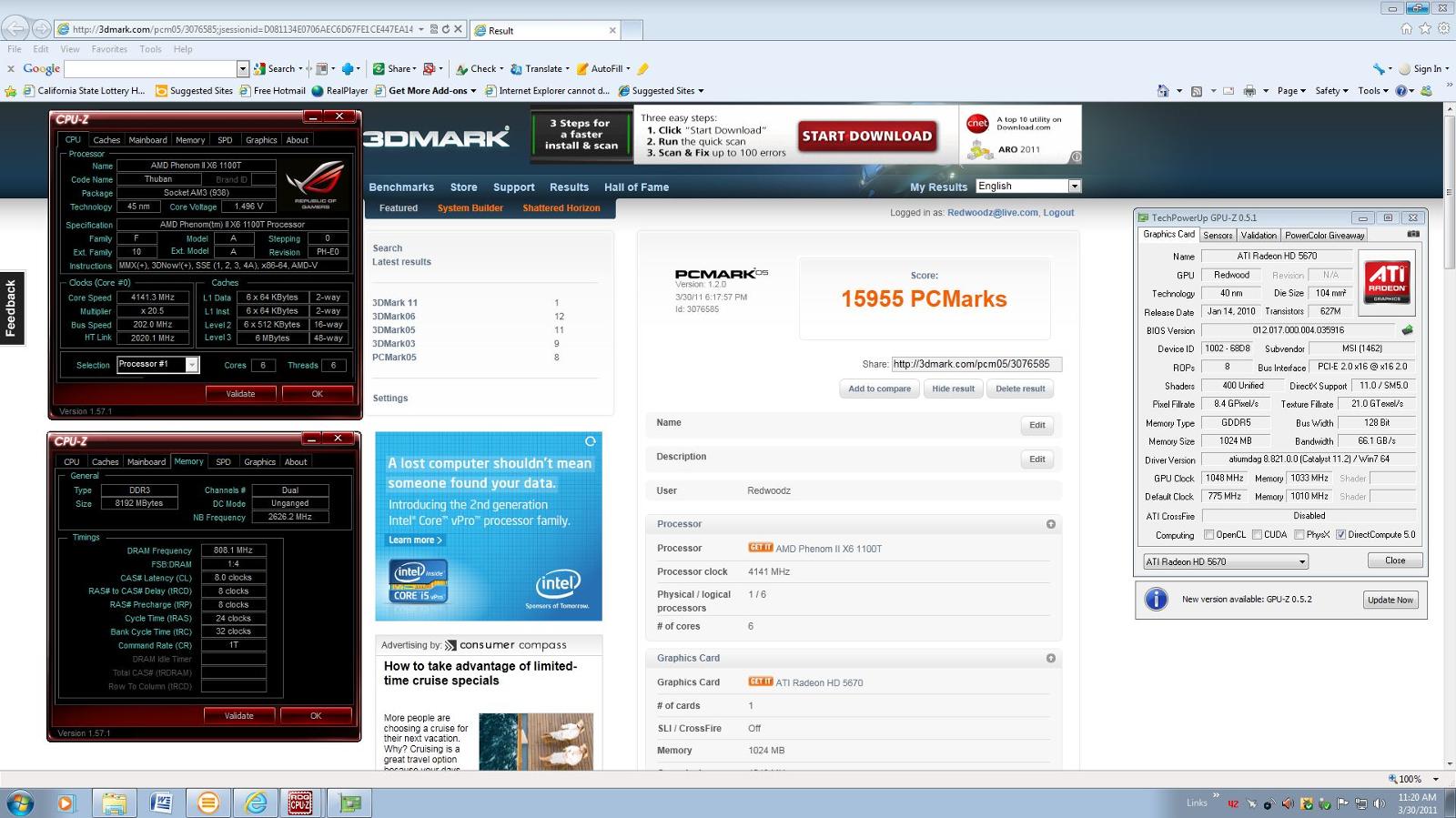This screenshot has width=1456, height=818.
Task: Switch to the SPD tab in top CPU-Z window
Action: point(225,140)
